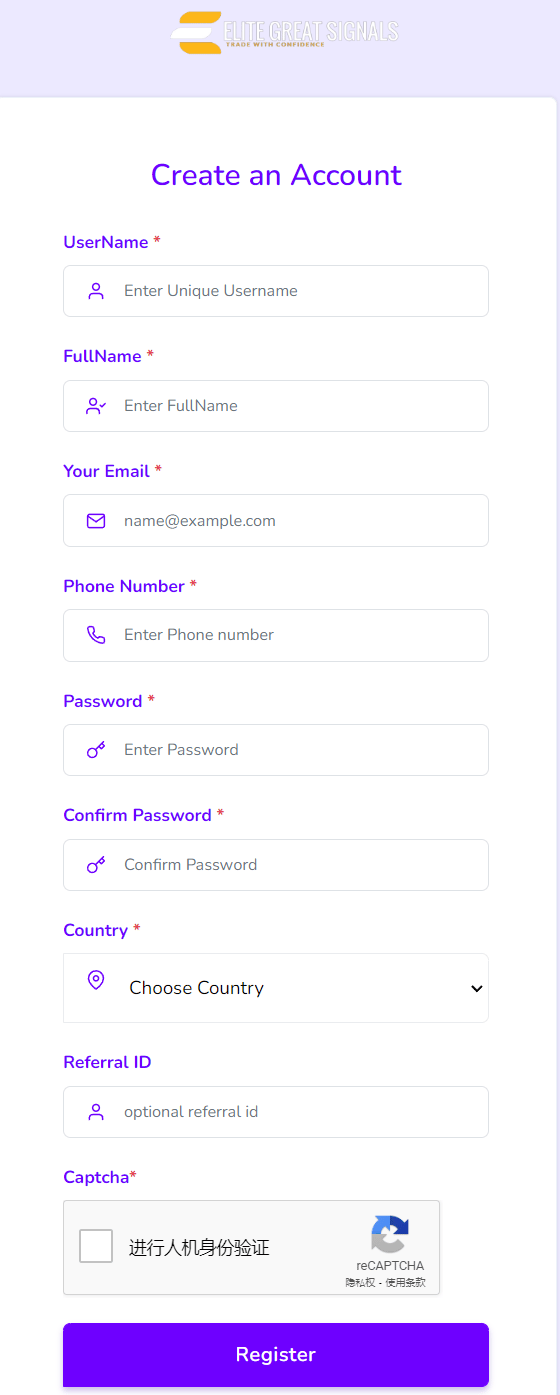The height and width of the screenshot is (1395, 560).
Task: Click the user icon in the UserName field
Action: click(96, 291)
